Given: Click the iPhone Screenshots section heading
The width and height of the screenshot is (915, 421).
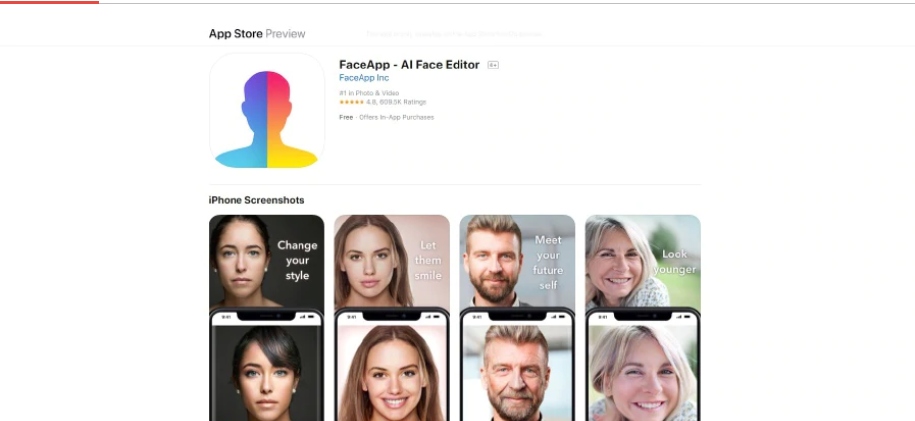Looking at the screenshot, I should 256,200.
